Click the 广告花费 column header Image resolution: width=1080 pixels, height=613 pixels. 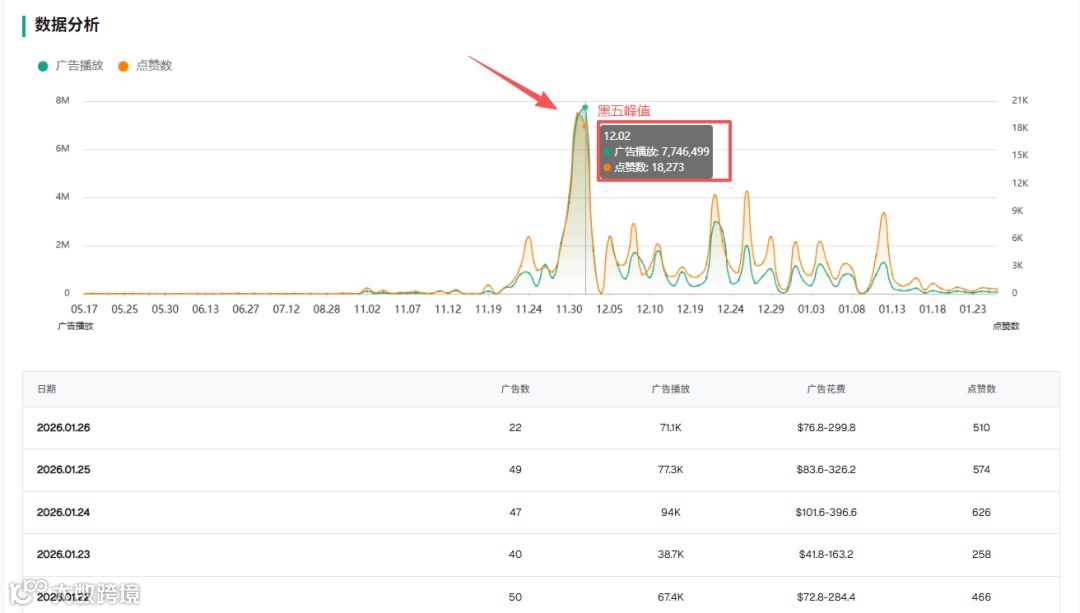tap(826, 389)
